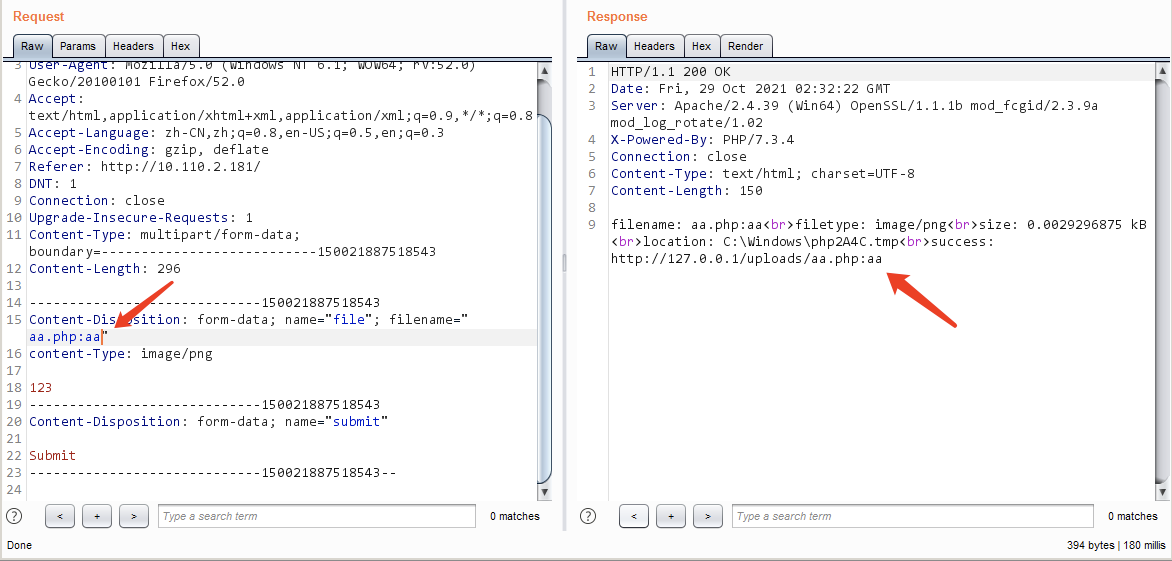This screenshot has height=561, width=1172.
Task: Click the Request scrollbar down arrow
Action: pos(544,493)
